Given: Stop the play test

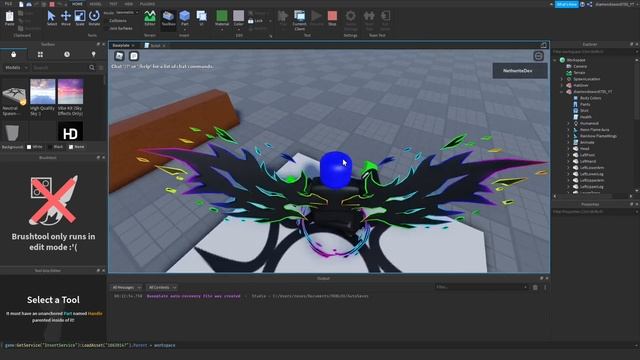Looking at the screenshot, I should [332, 18].
